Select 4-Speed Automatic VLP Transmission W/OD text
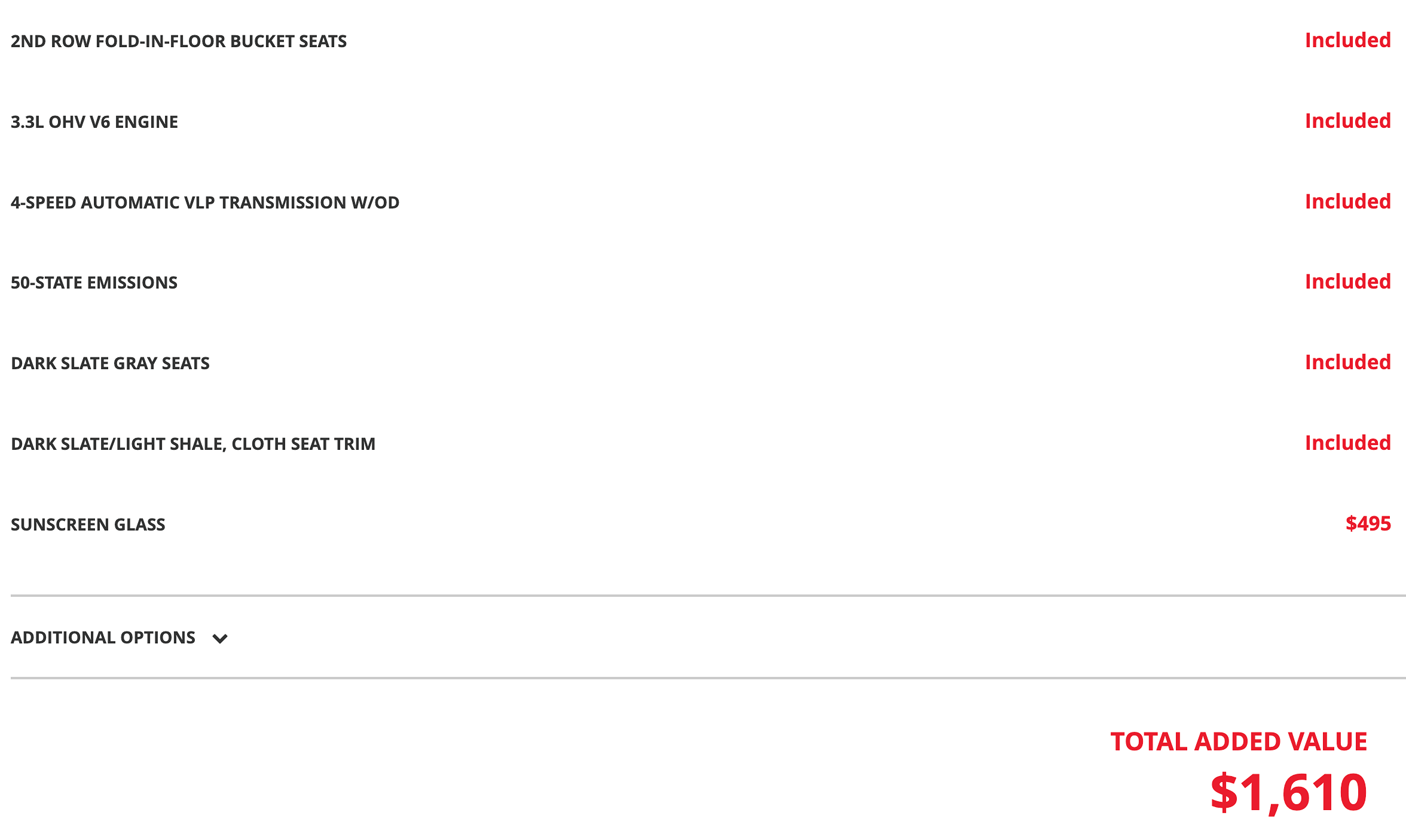The width and height of the screenshot is (1406, 840). pos(205,203)
